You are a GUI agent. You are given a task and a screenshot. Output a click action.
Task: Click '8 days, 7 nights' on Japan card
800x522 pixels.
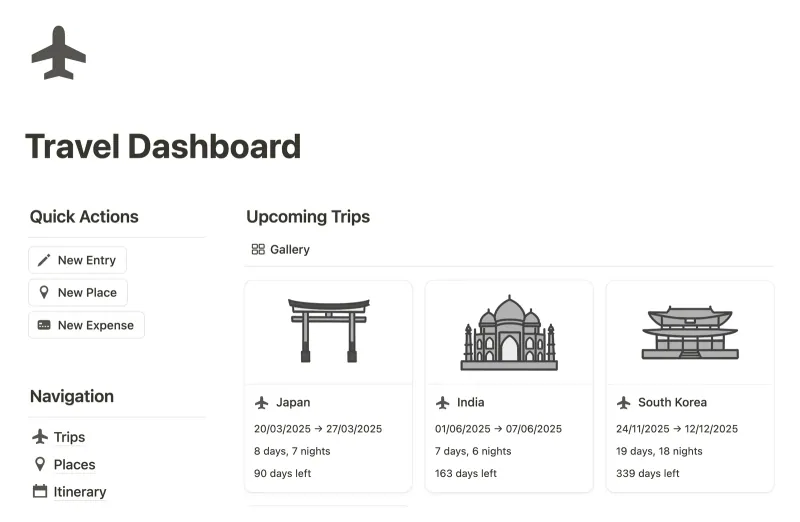(x=292, y=452)
